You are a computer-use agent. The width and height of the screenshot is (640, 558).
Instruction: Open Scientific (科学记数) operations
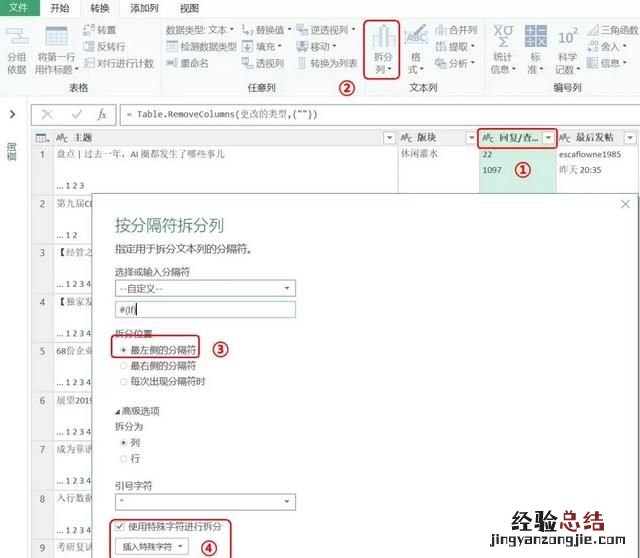[567, 50]
